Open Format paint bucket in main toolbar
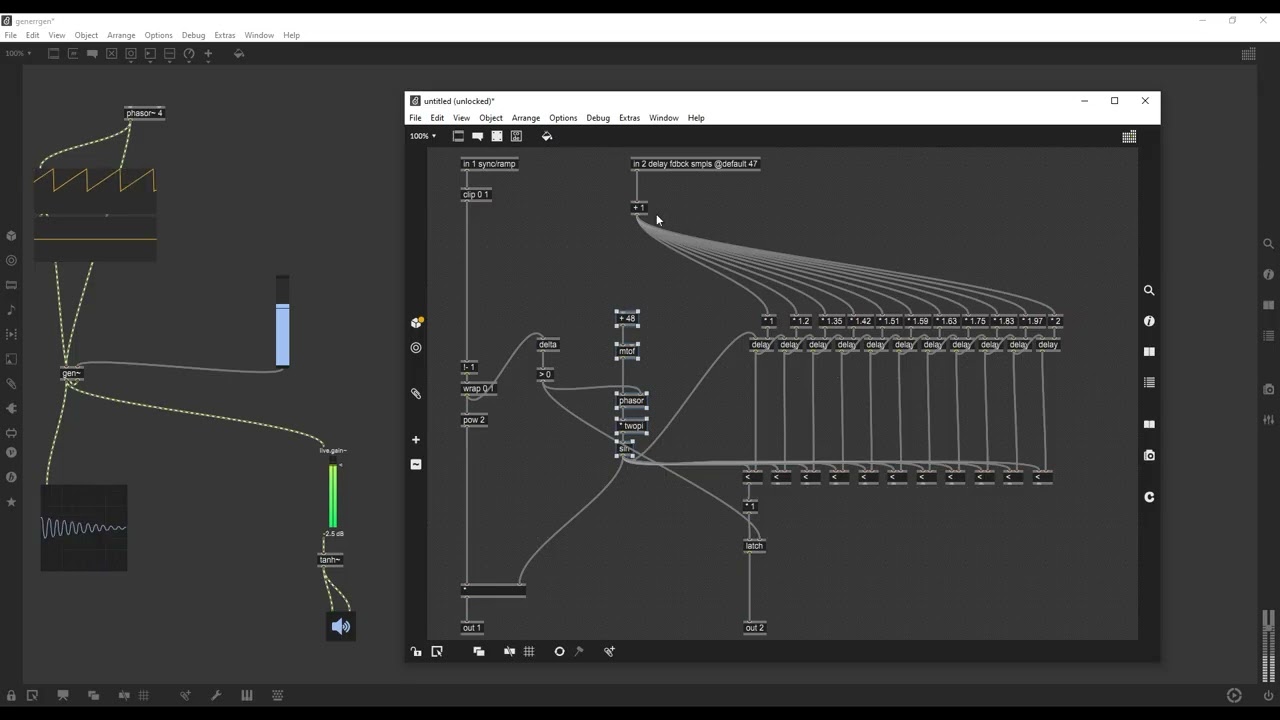This screenshot has height=720, width=1280. [239, 54]
